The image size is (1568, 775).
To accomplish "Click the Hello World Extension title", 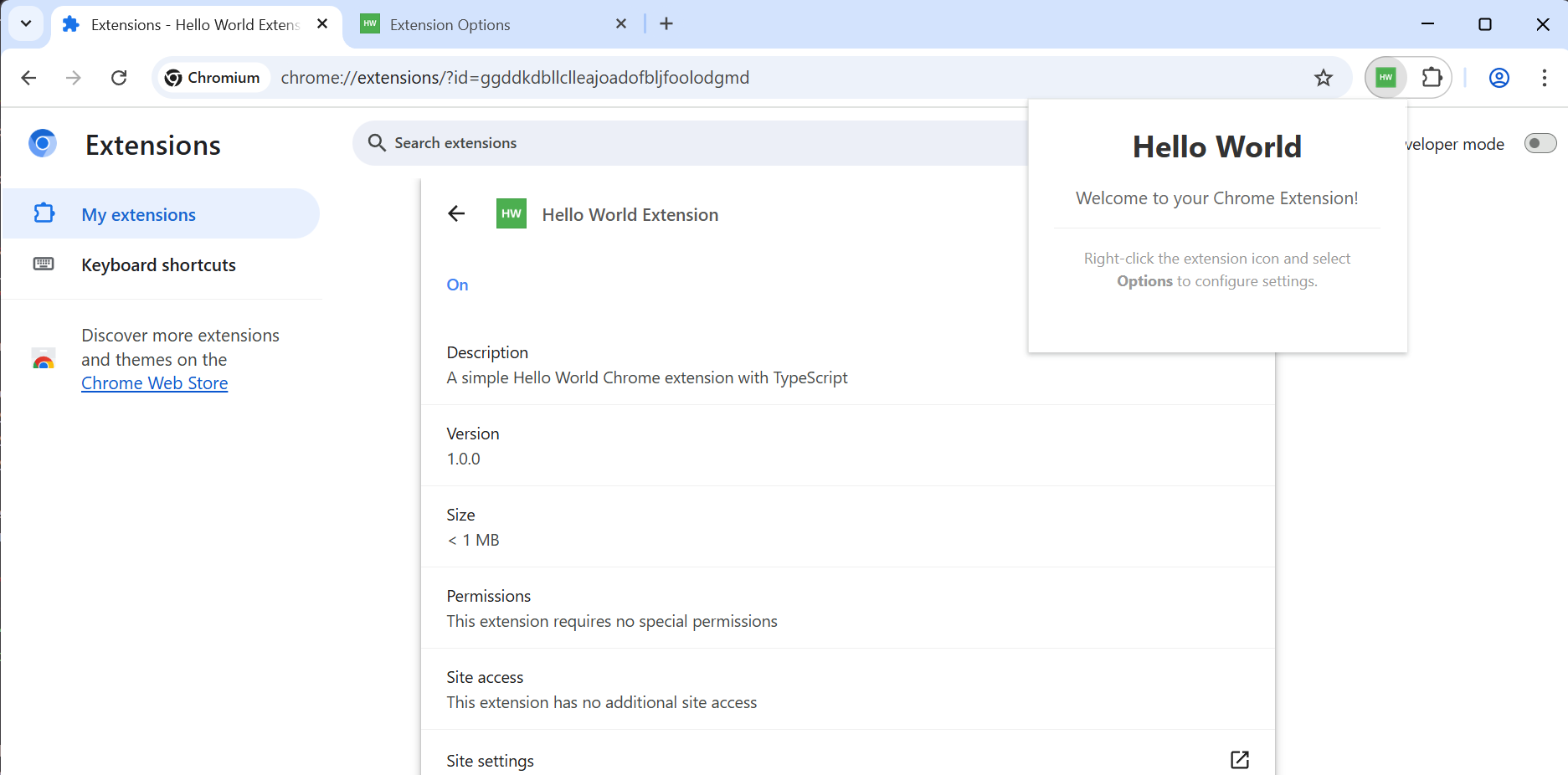I will [630, 215].
